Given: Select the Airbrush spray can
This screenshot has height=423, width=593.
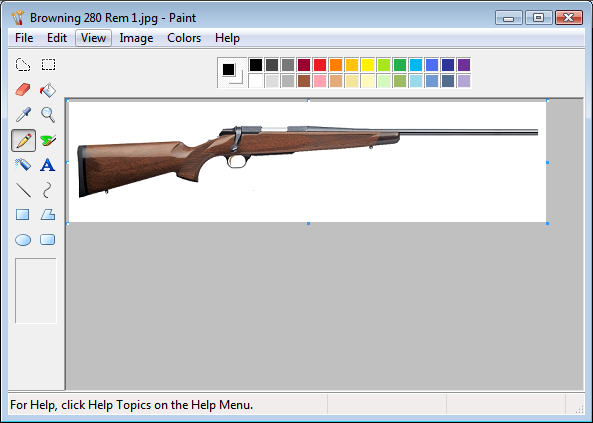Looking at the screenshot, I should click(x=23, y=165).
